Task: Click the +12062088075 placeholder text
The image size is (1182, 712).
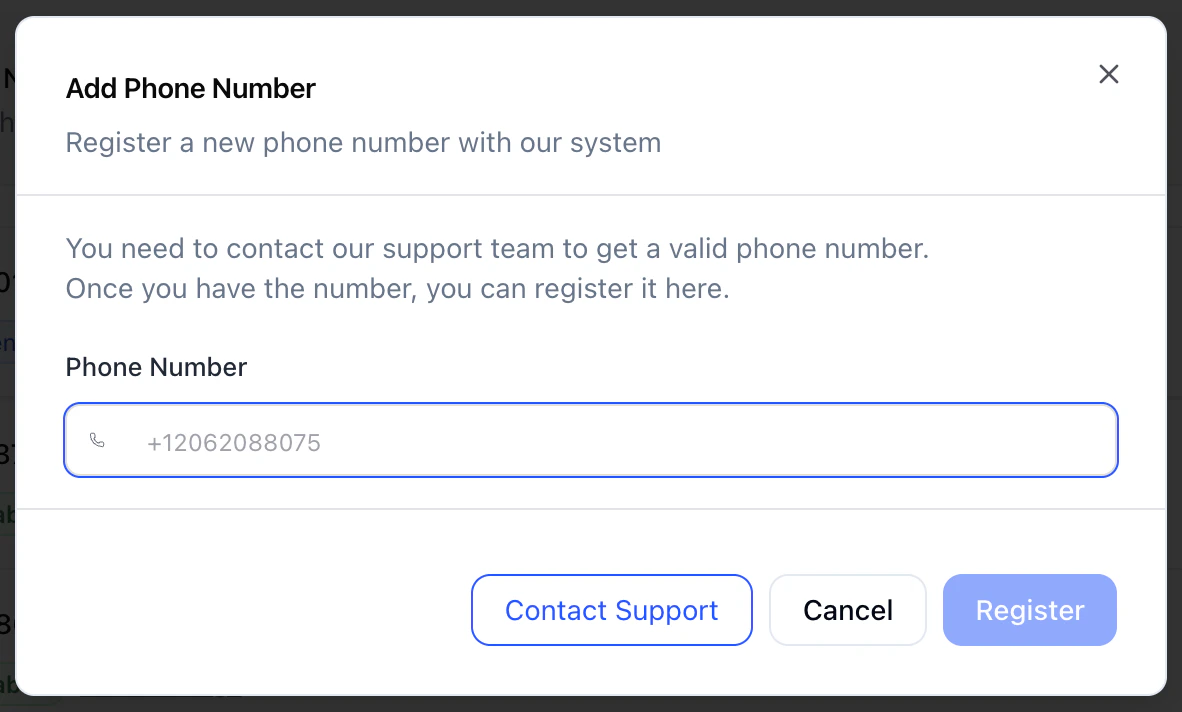Action: [234, 442]
